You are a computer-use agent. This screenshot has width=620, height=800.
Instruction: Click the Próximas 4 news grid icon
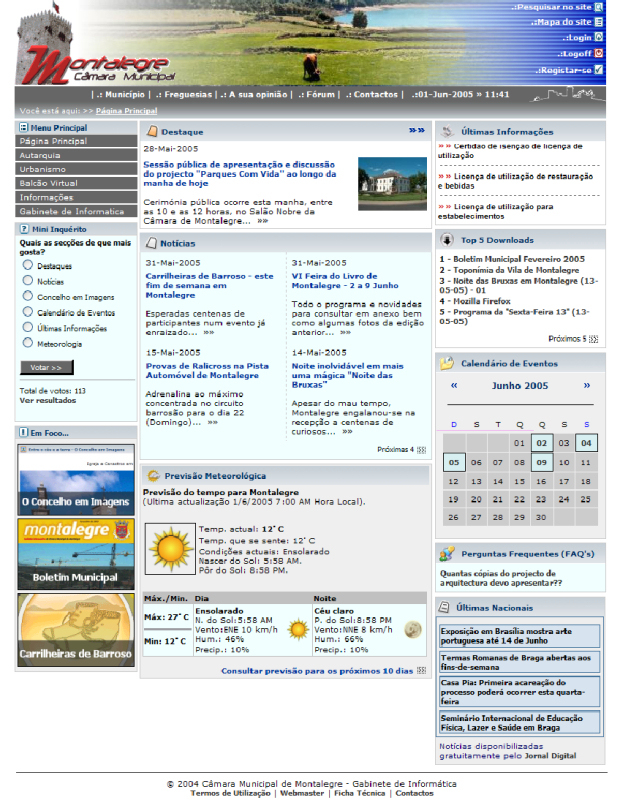(x=421, y=449)
